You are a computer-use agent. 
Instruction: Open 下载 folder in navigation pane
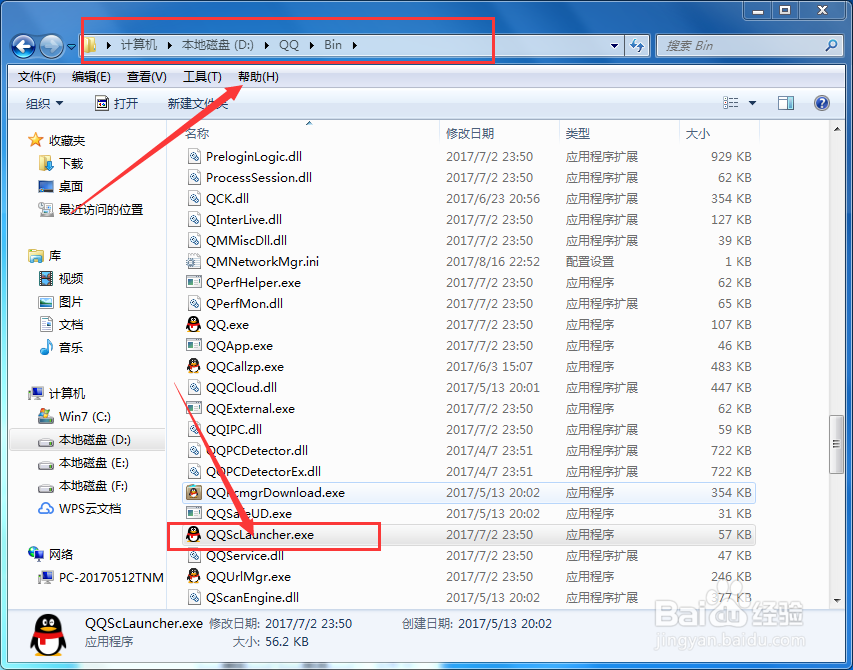(71, 163)
